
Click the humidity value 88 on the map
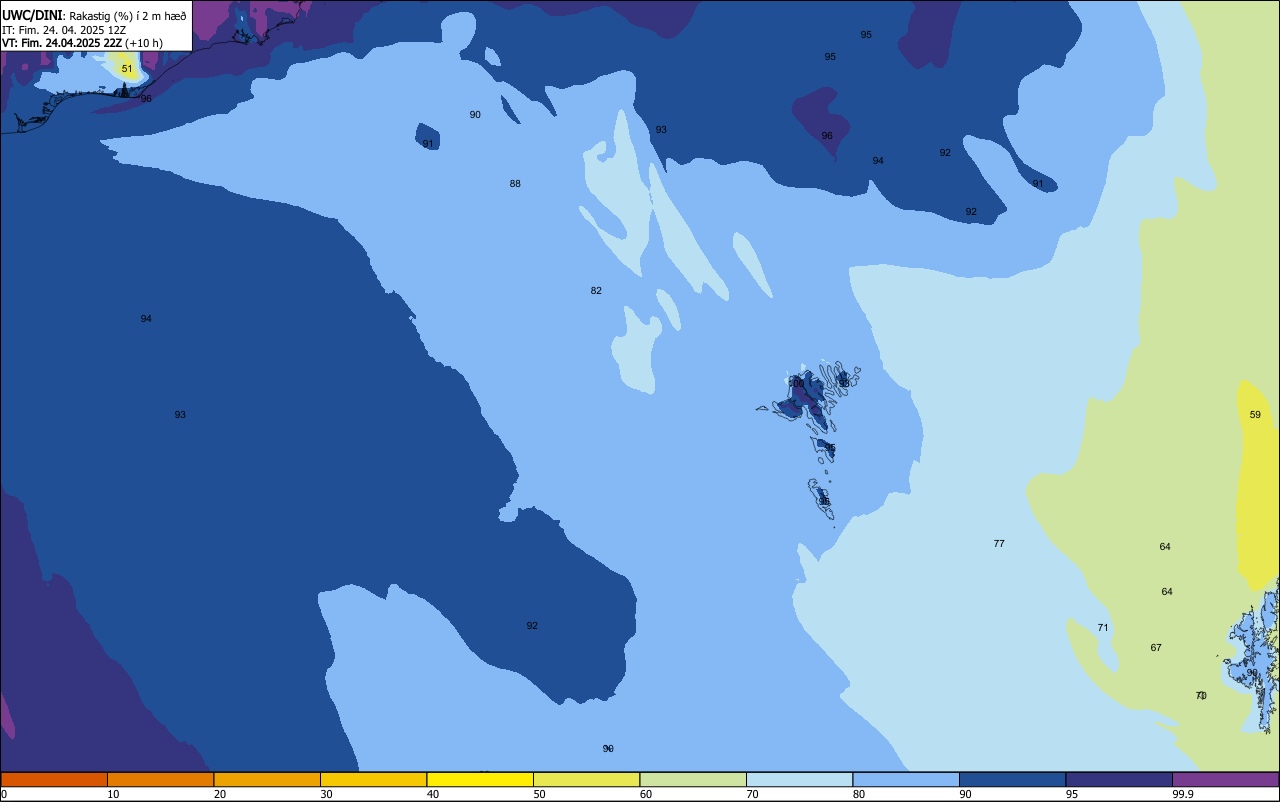[x=515, y=184]
